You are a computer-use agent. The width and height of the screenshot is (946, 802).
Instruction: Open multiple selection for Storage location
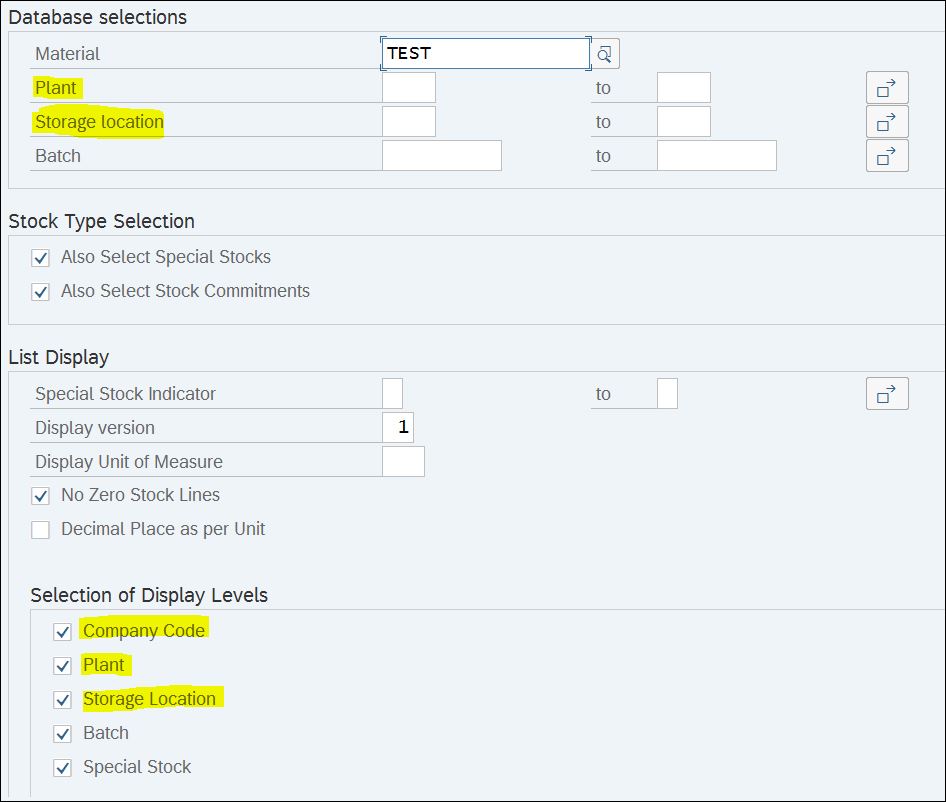tap(887, 122)
